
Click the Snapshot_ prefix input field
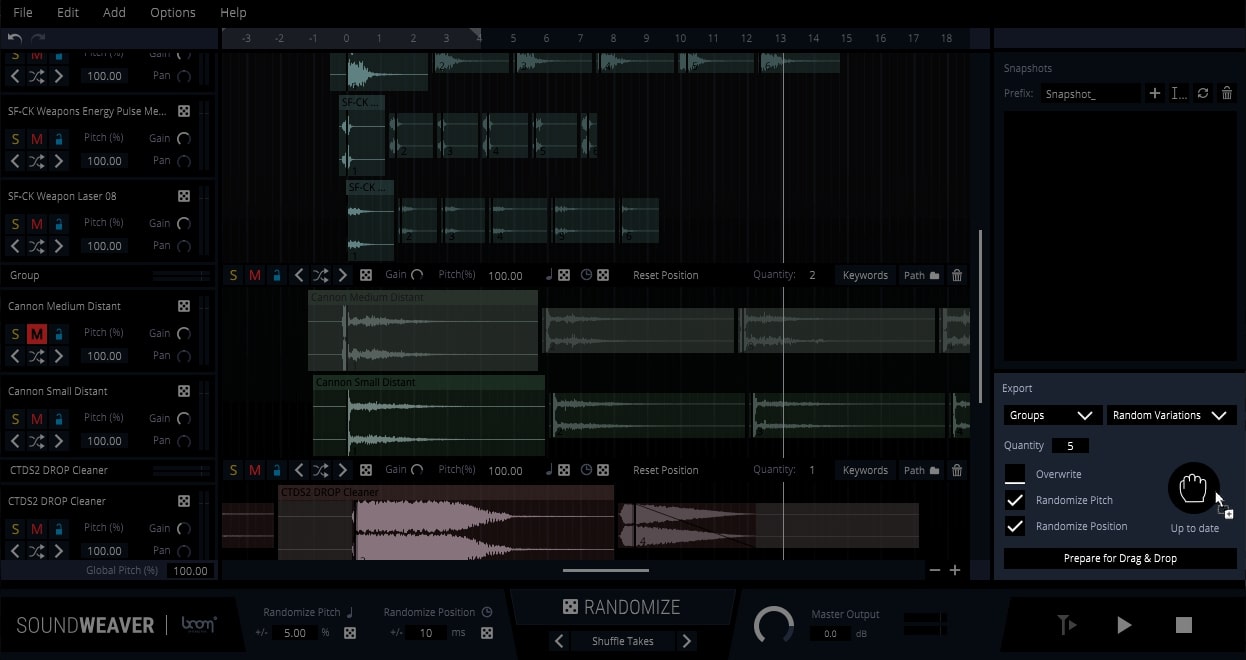pos(1090,93)
